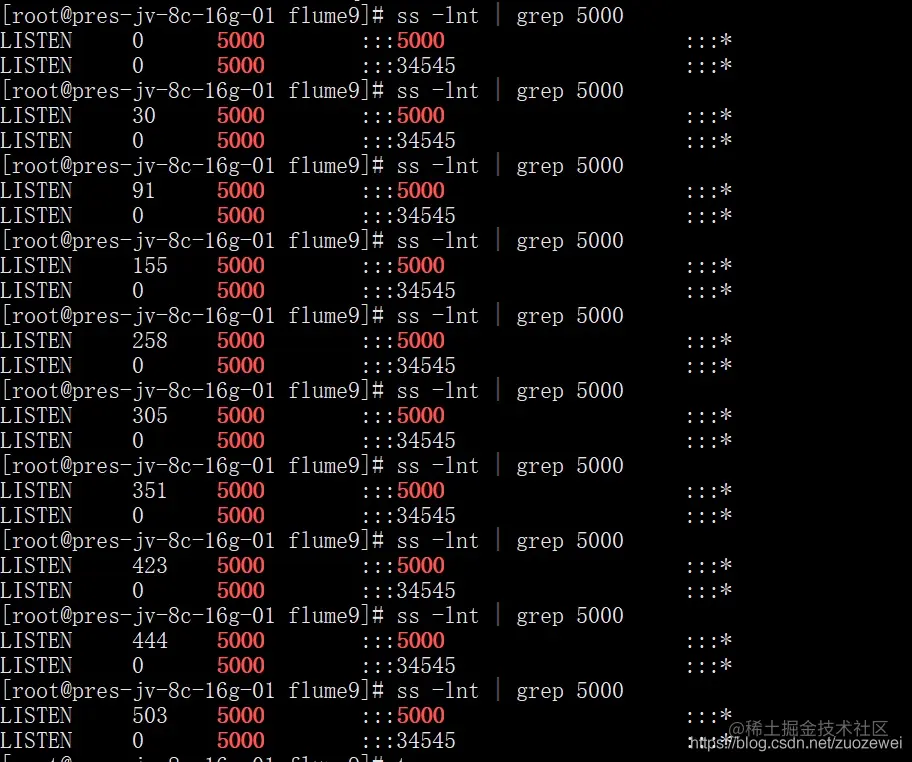The image size is (912, 762).
Task: Click the Recv-Q value 91
Action: (x=144, y=190)
